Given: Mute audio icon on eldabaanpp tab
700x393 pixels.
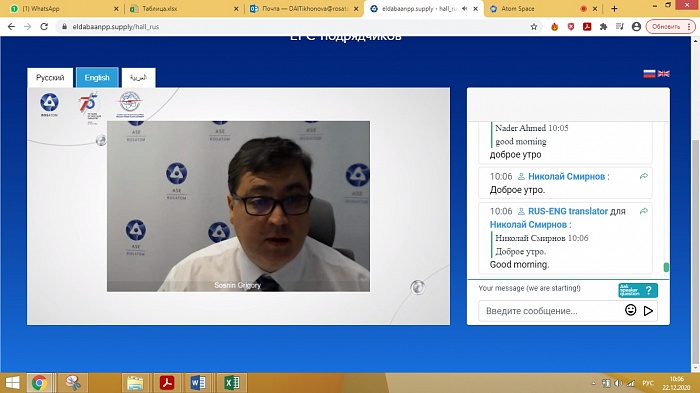Looking at the screenshot, I should coord(465,8).
